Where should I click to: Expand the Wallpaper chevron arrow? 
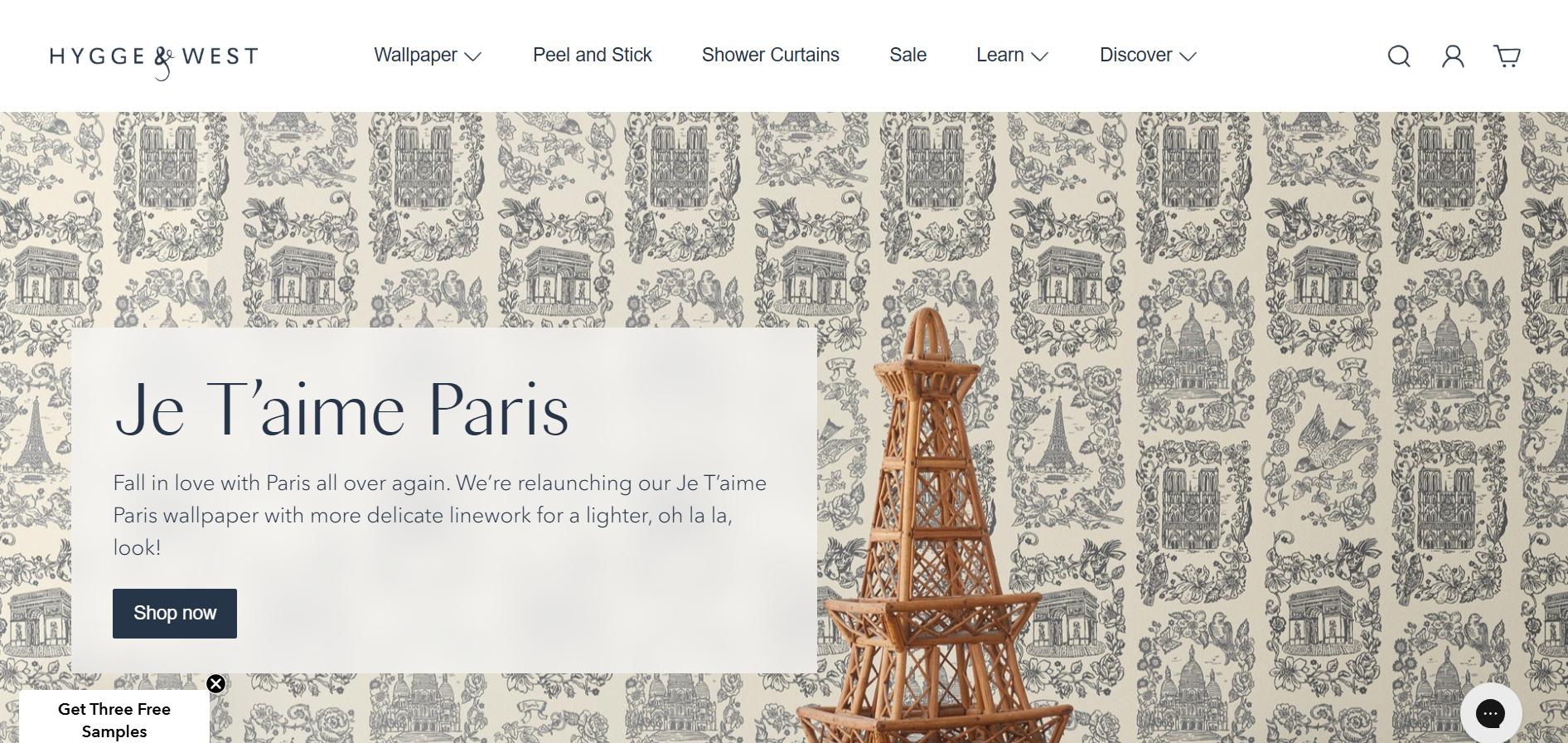click(x=473, y=56)
